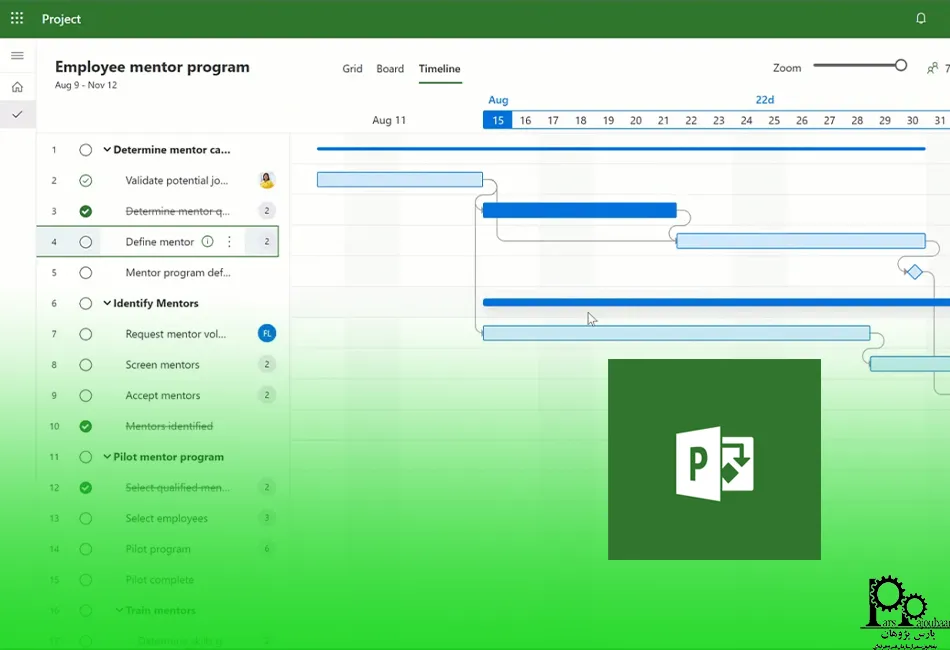Go to Home in left sidebar
This screenshot has width=950, height=650.
click(x=17, y=87)
